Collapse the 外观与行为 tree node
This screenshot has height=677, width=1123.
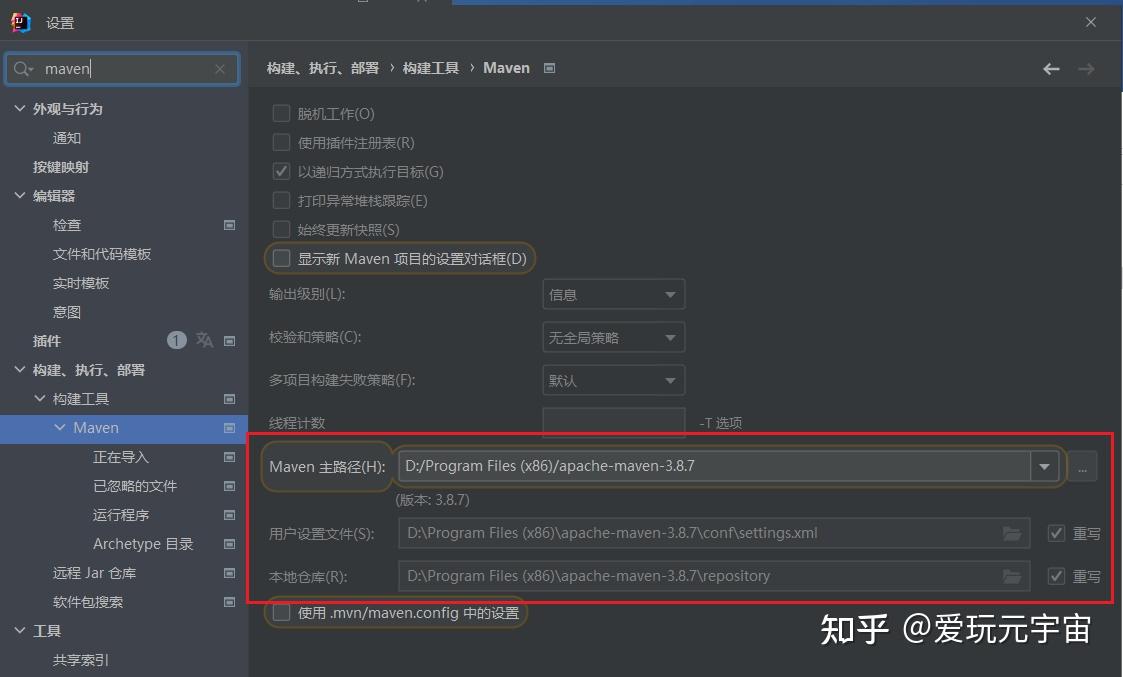(x=20, y=108)
